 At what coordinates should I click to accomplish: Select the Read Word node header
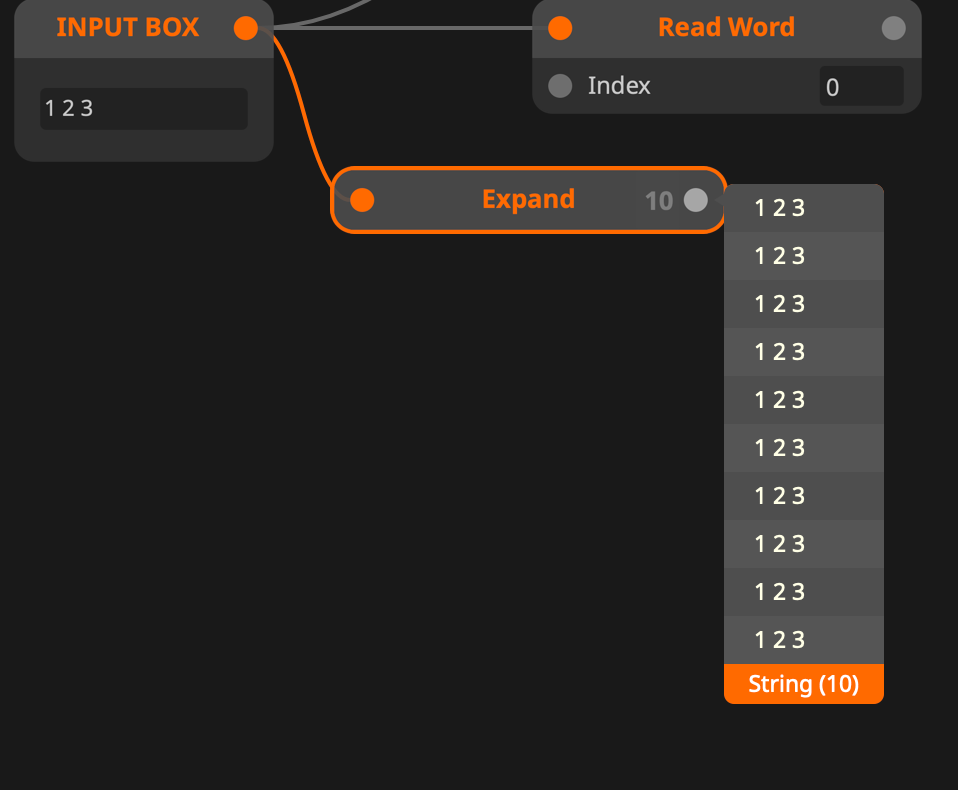[x=726, y=28]
